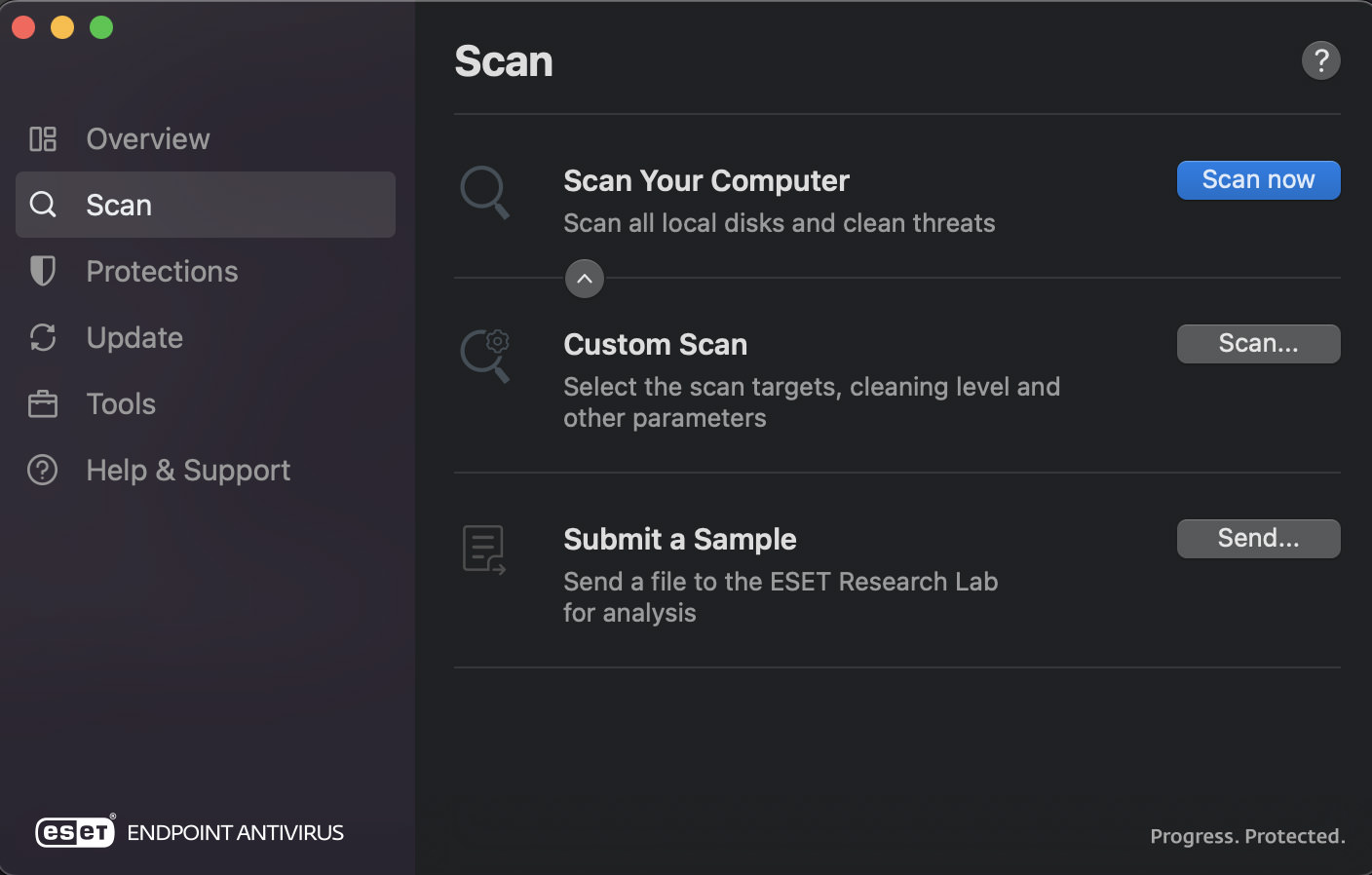Click the Protections shield icon
Image resolution: width=1372 pixels, height=875 pixels.
click(43, 271)
